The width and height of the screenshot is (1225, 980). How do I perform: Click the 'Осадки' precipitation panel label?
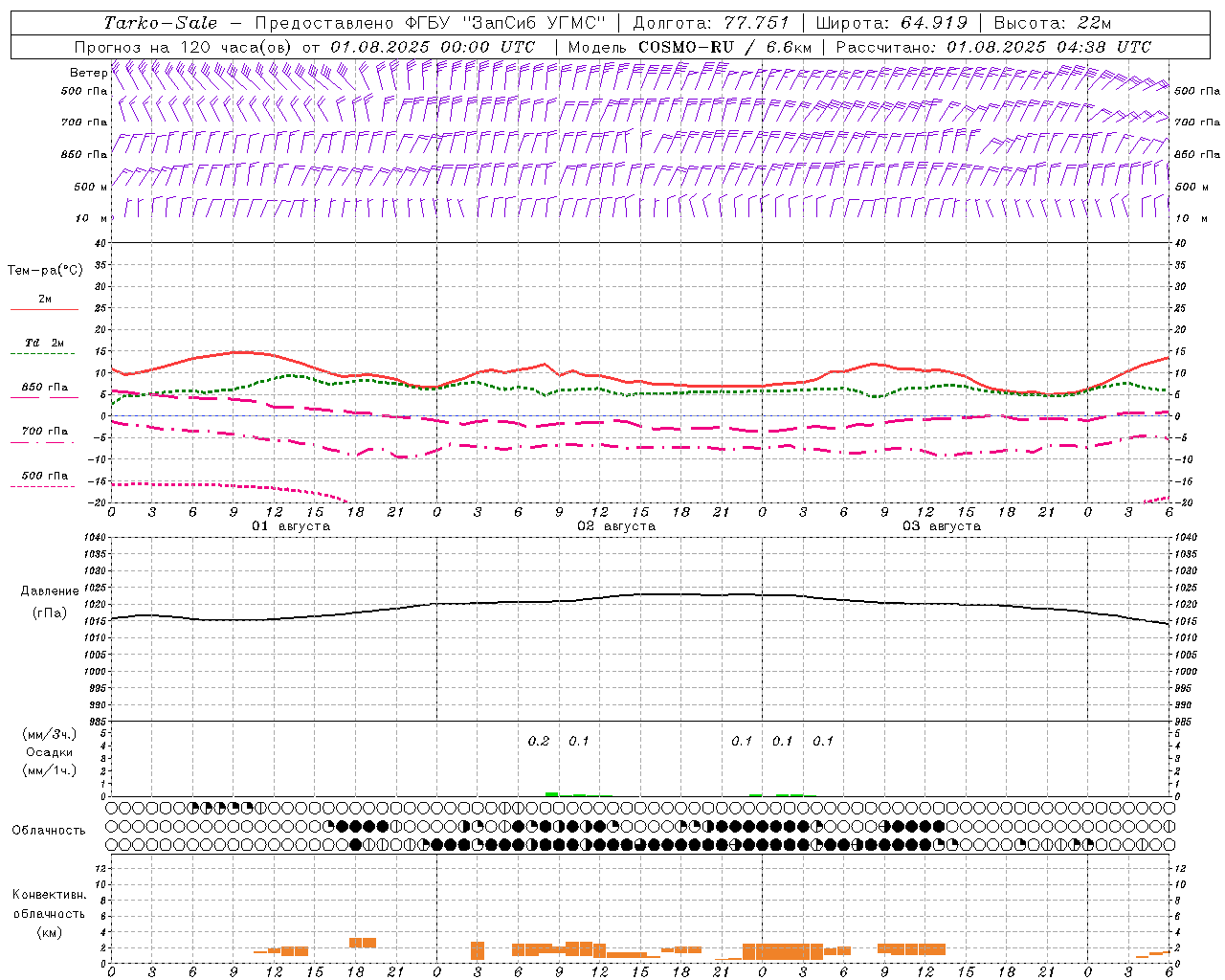point(50,752)
